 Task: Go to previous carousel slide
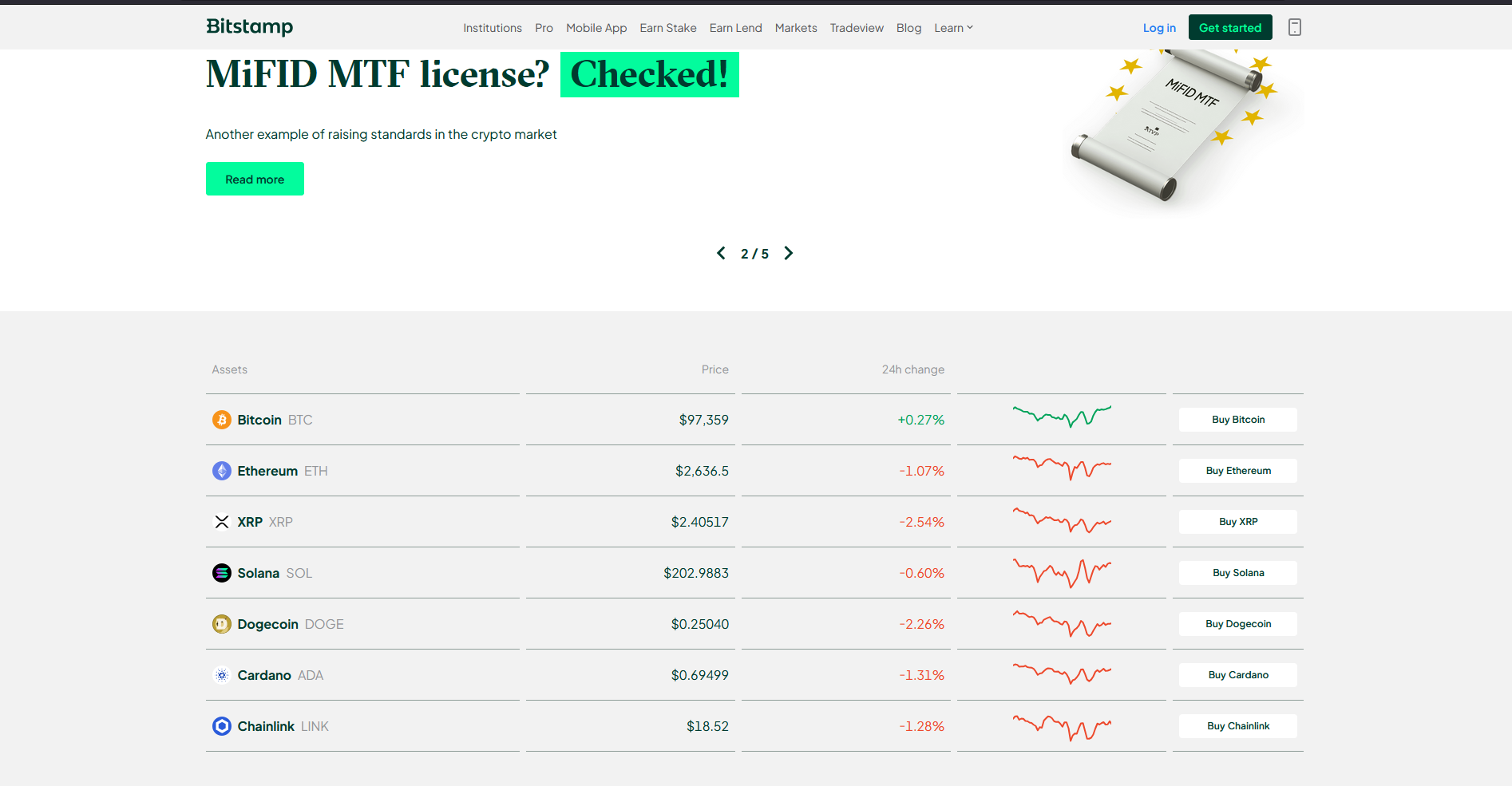pyautogui.click(x=721, y=253)
